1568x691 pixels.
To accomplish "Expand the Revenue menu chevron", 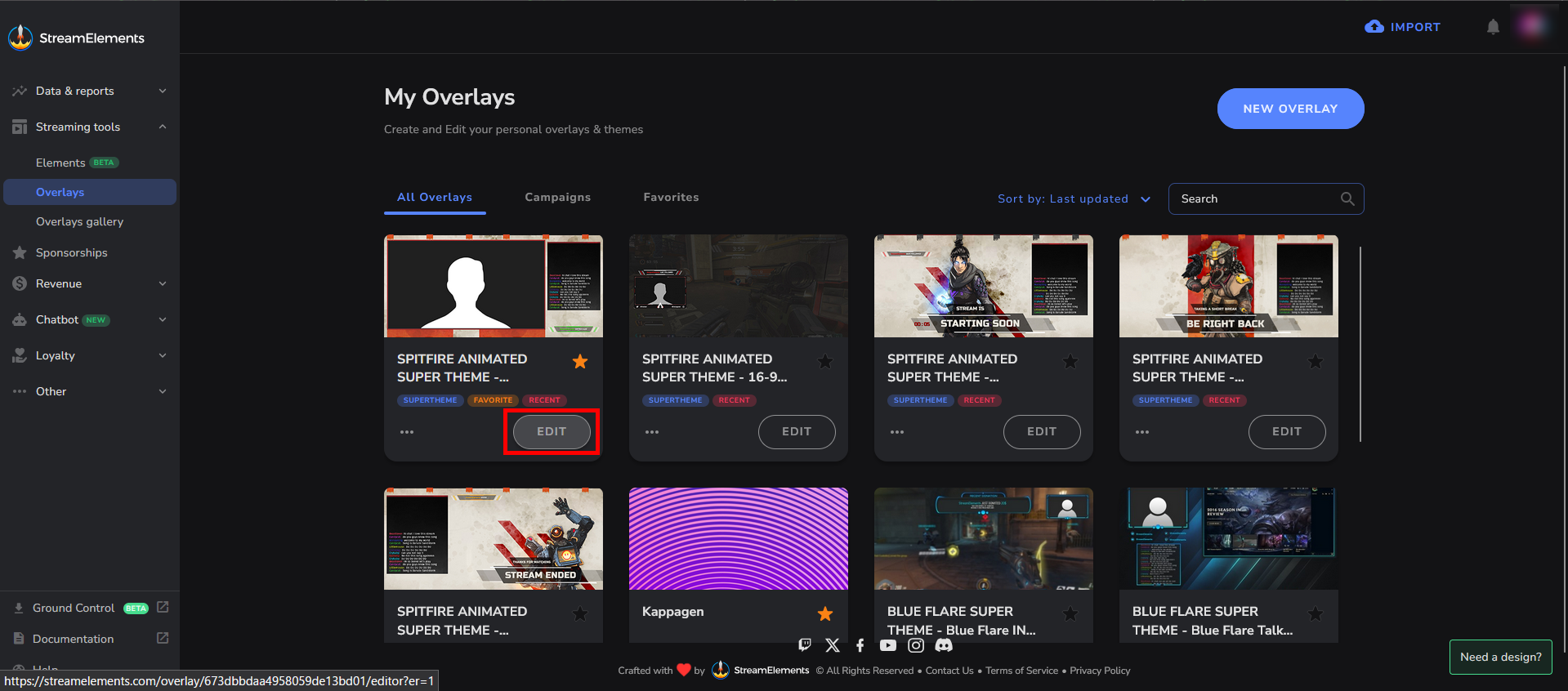I will [163, 283].
